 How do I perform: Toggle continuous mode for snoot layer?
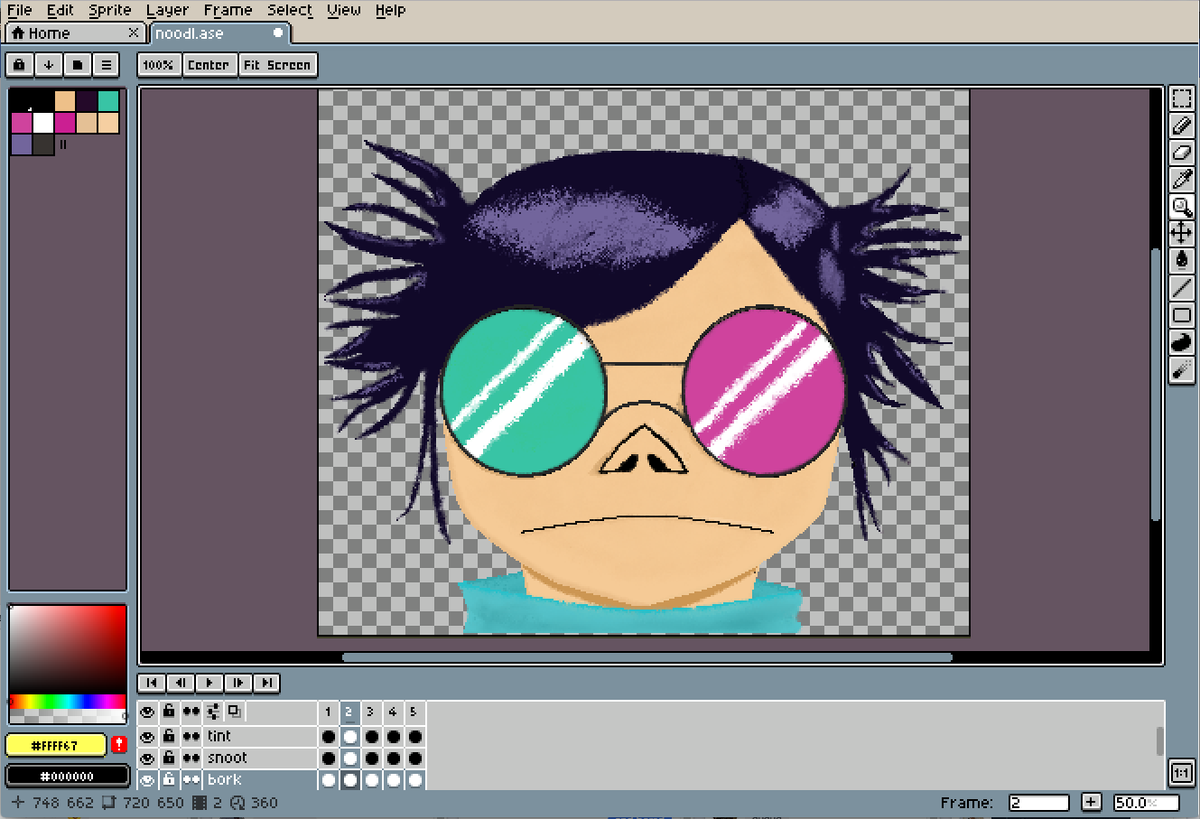coord(191,758)
